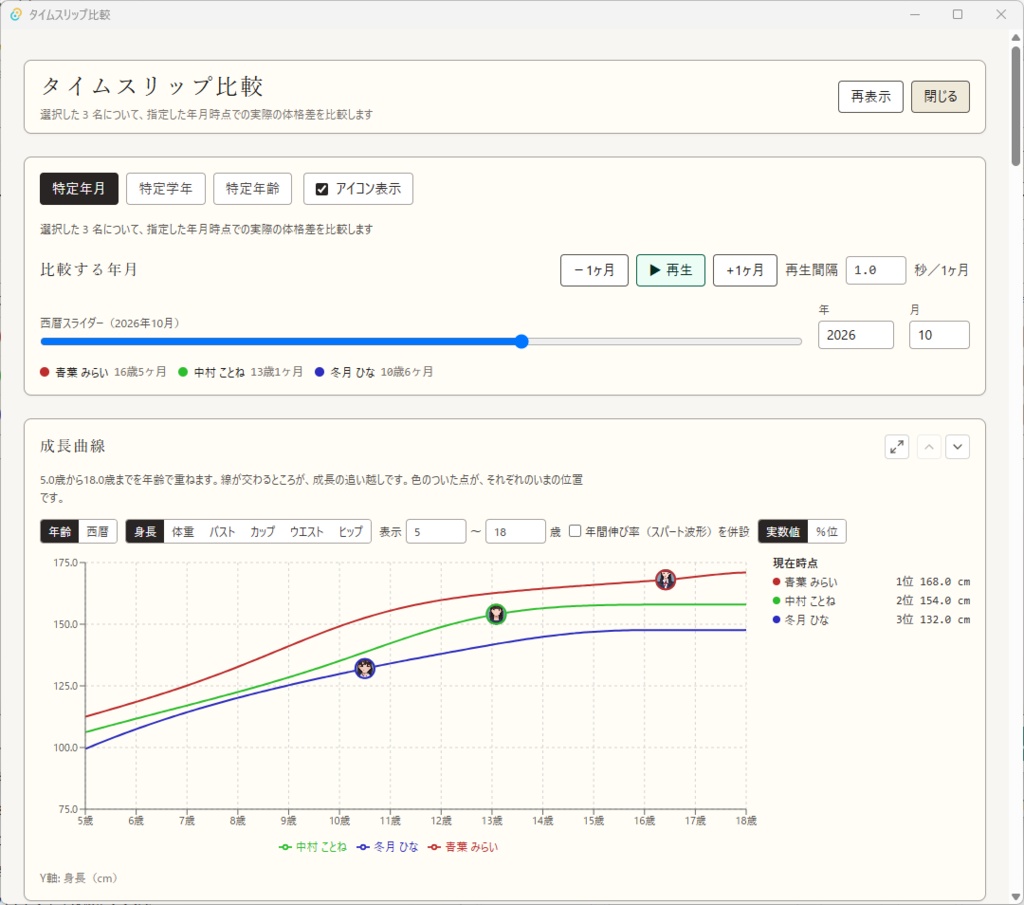Click the 再表示 button

pyautogui.click(x=871, y=97)
